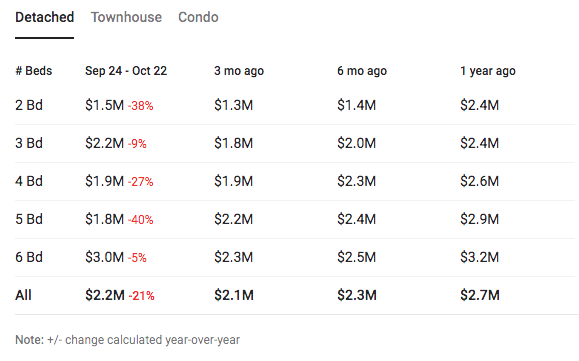Click the 1 year ago column header
This screenshot has width=579, height=361.
[488, 71]
